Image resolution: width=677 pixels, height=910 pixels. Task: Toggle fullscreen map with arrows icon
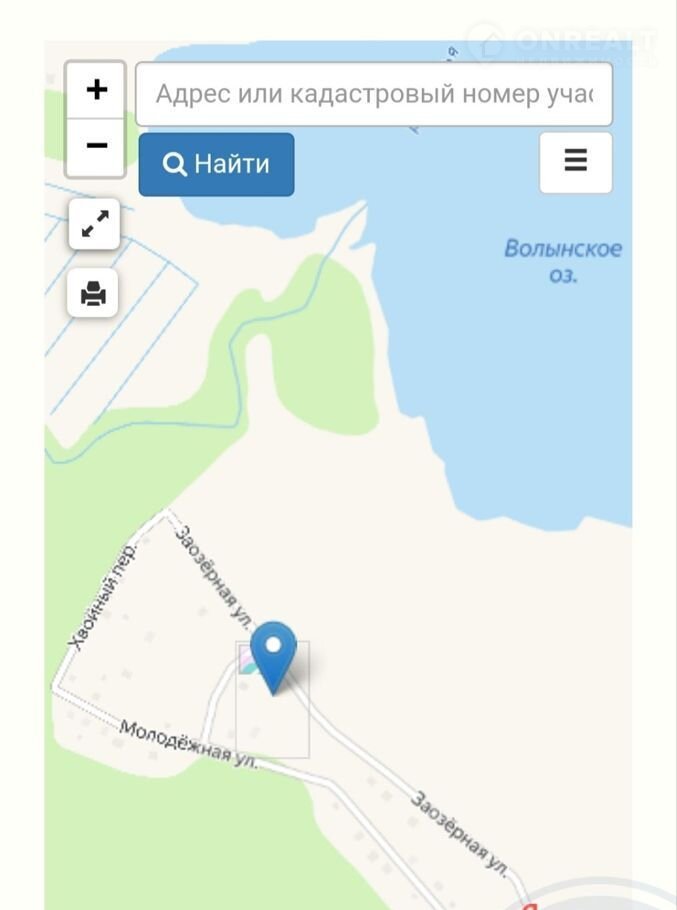tap(95, 224)
